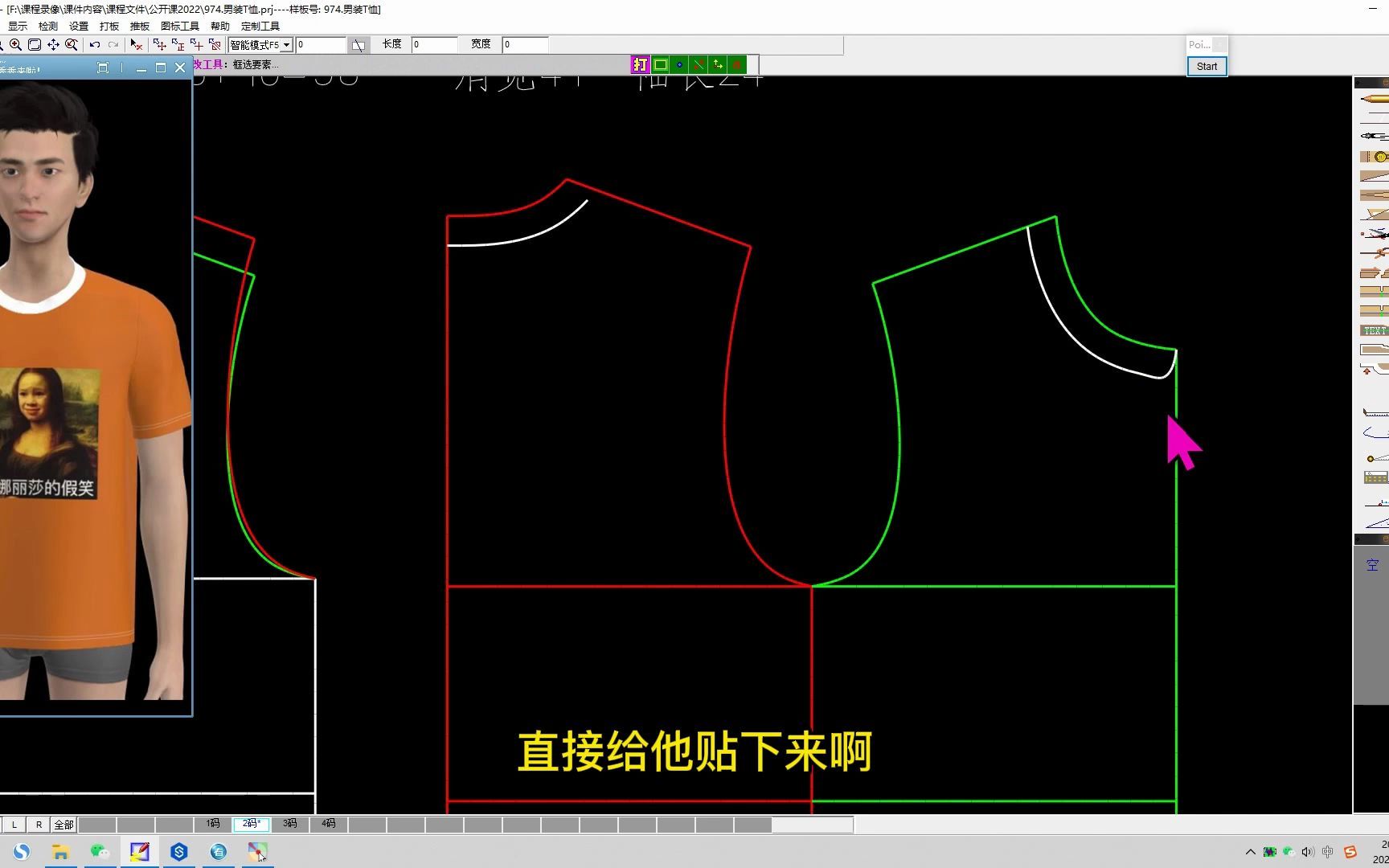The image size is (1389, 868).
Task: Select the compass tool in right toolbox
Action: (1374, 136)
